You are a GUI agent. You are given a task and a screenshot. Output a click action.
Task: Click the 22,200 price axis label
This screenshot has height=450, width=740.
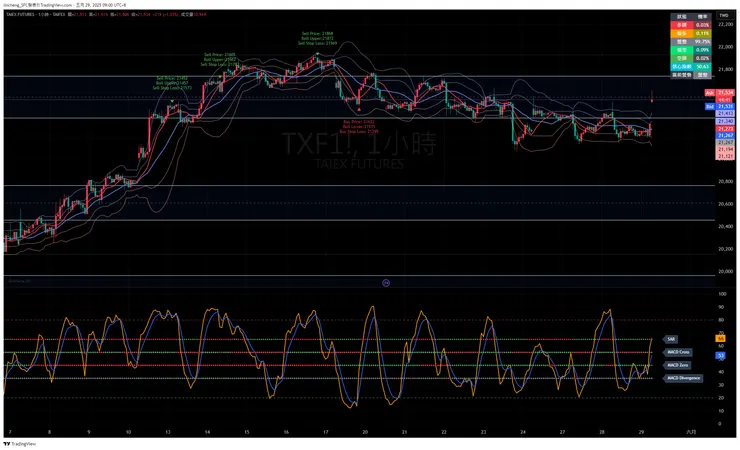pyautogui.click(x=725, y=25)
